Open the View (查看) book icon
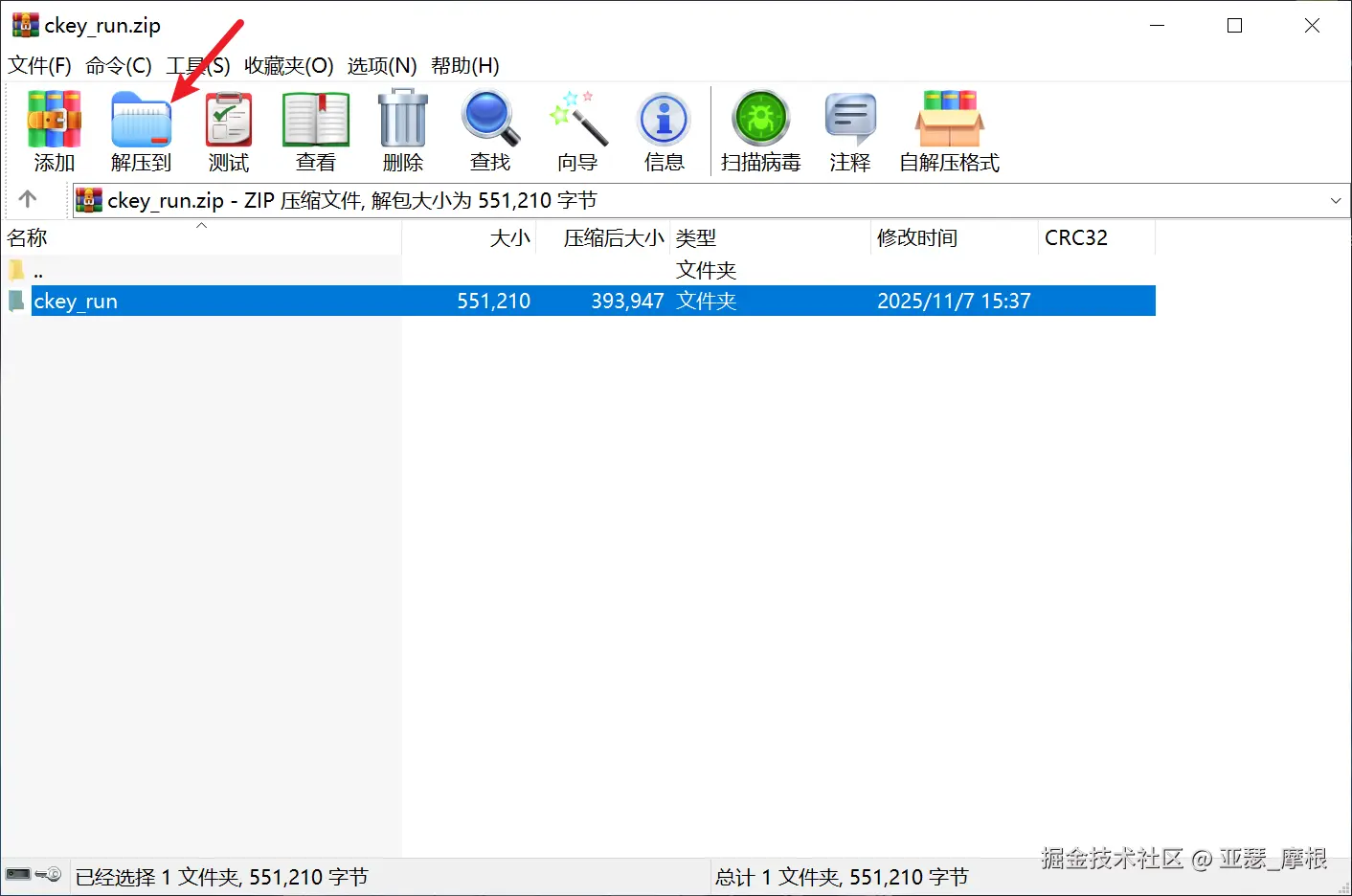Viewport: 1352px width, 896px height. coord(316,119)
